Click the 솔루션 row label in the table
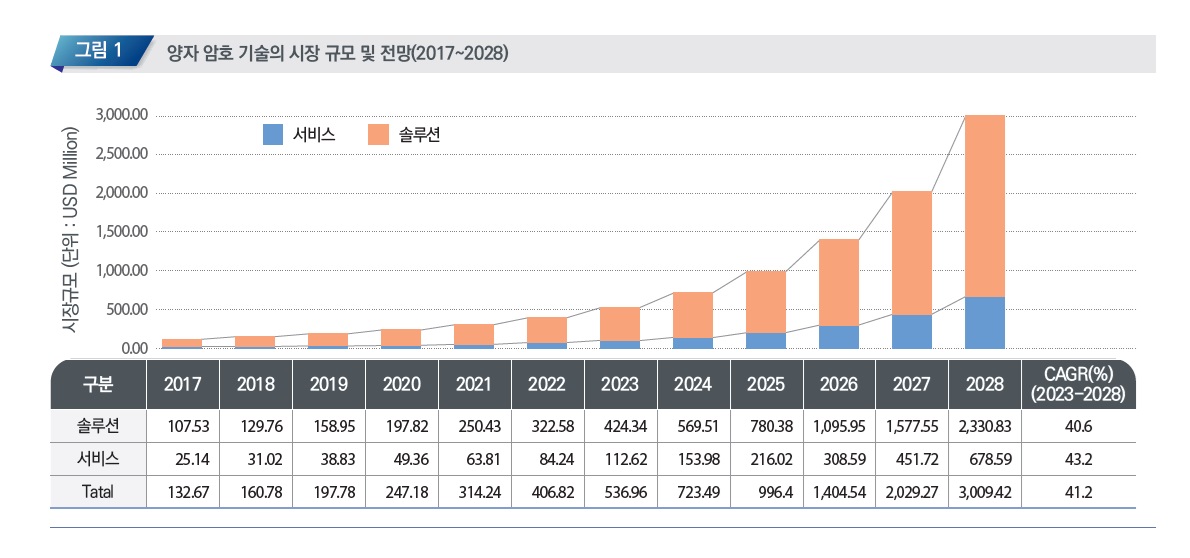Image resolution: width=1190 pixels, height=558 pixels. [98, 427]
